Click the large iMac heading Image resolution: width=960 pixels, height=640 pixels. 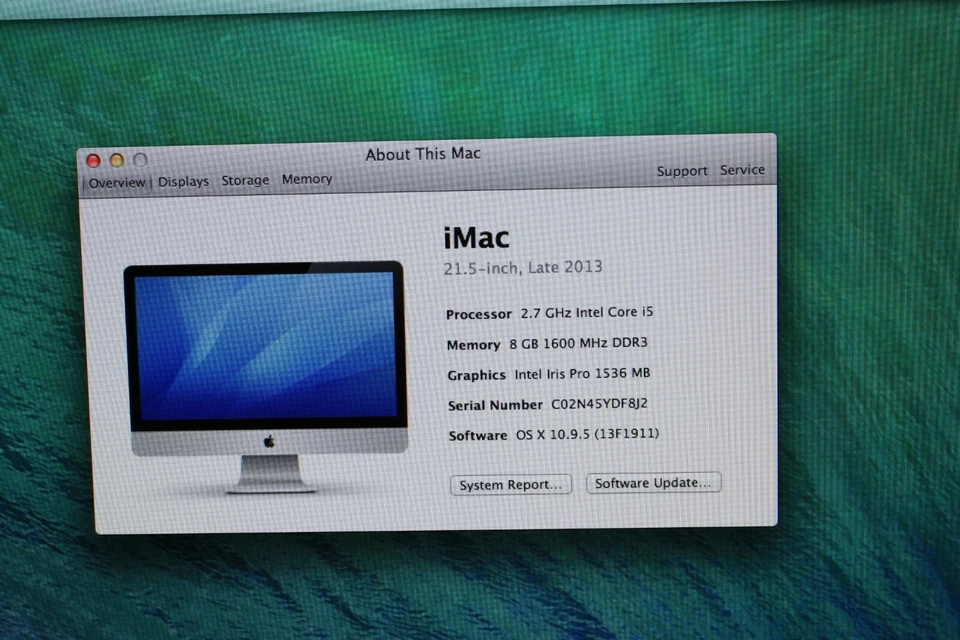(475, 238)
